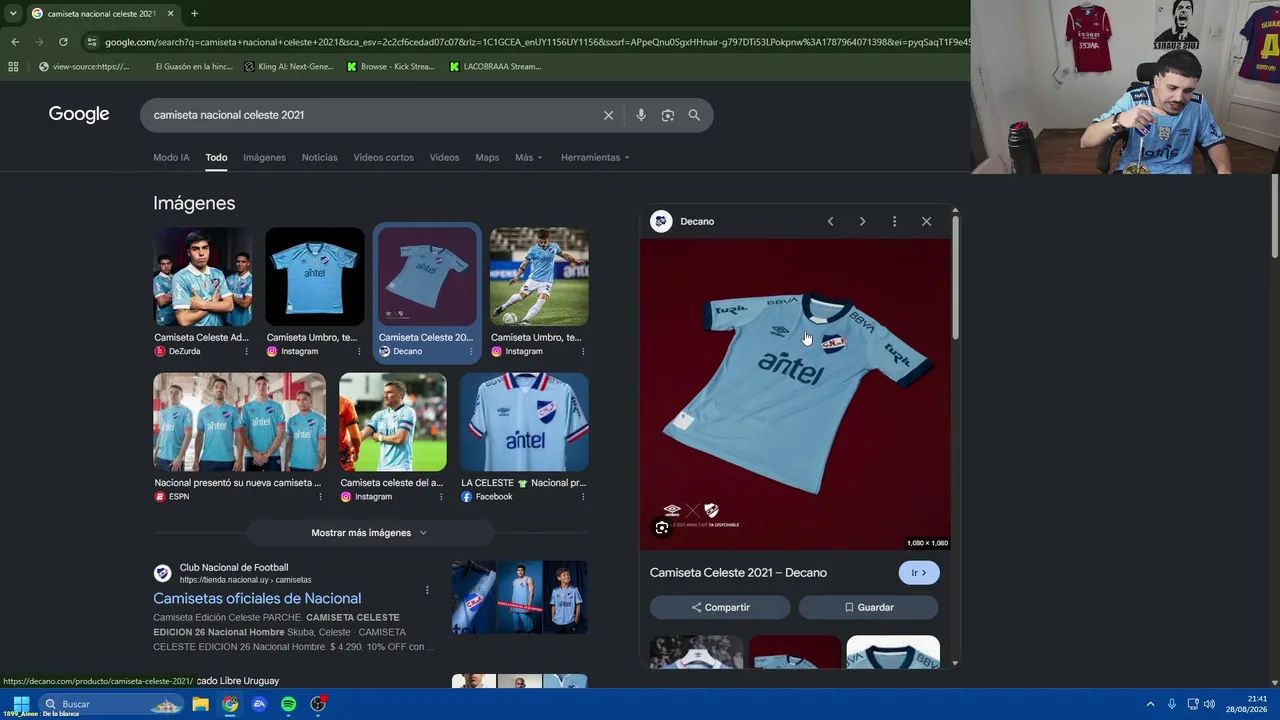Select the Camiseta Celeste Ad... DeZurda thumbnail
The image size is (1280, 720).
coord(202,277)
